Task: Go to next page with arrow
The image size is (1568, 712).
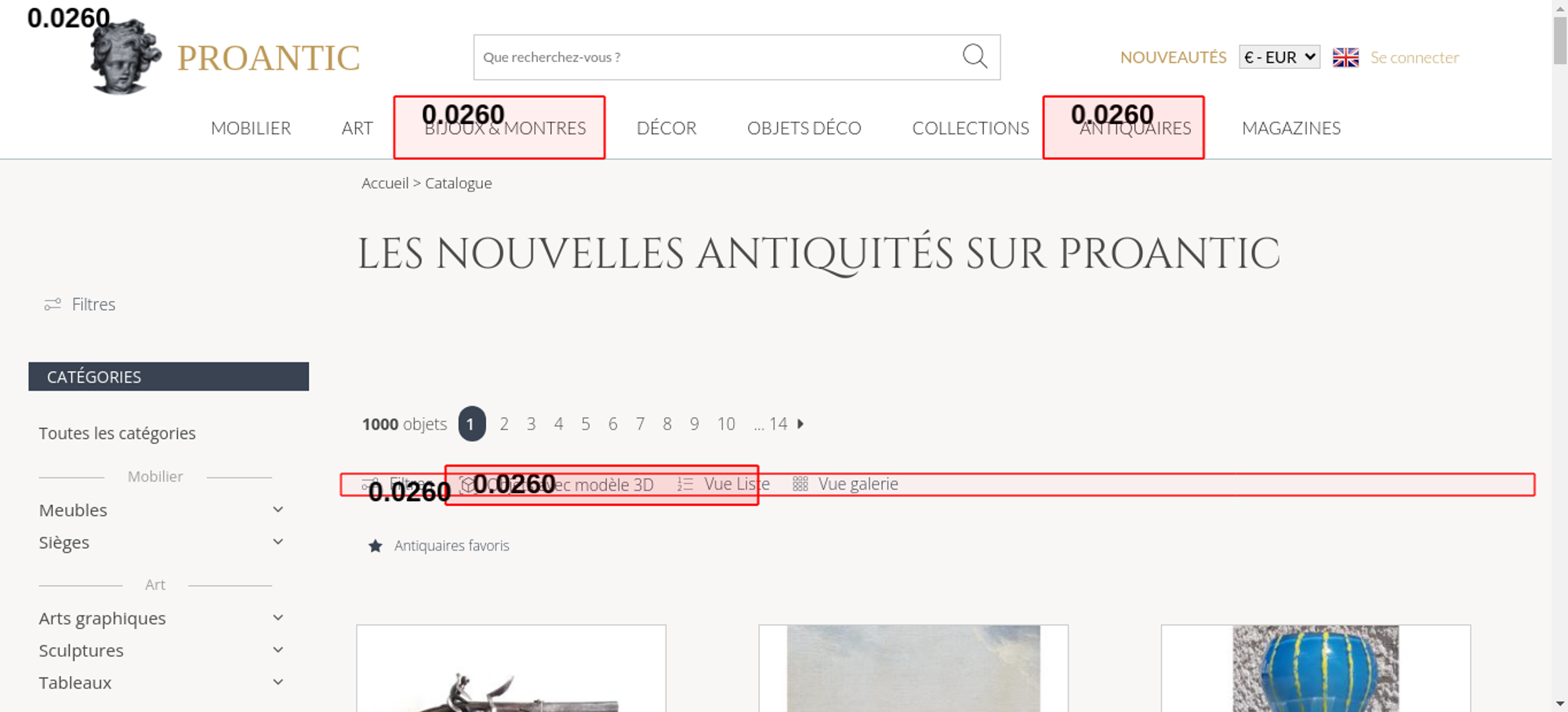Action: tap(800, 424)
